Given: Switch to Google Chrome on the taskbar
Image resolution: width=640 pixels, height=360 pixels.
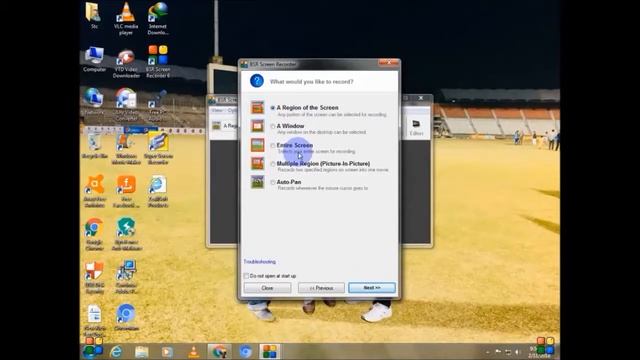Looking at the screenshot, I should (220, 351).
